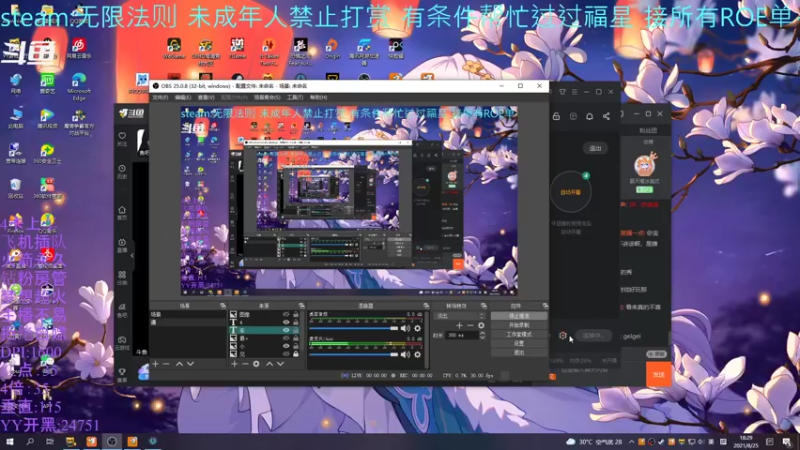Open 帮助(H) menu in OBS

tap(318, 97)
